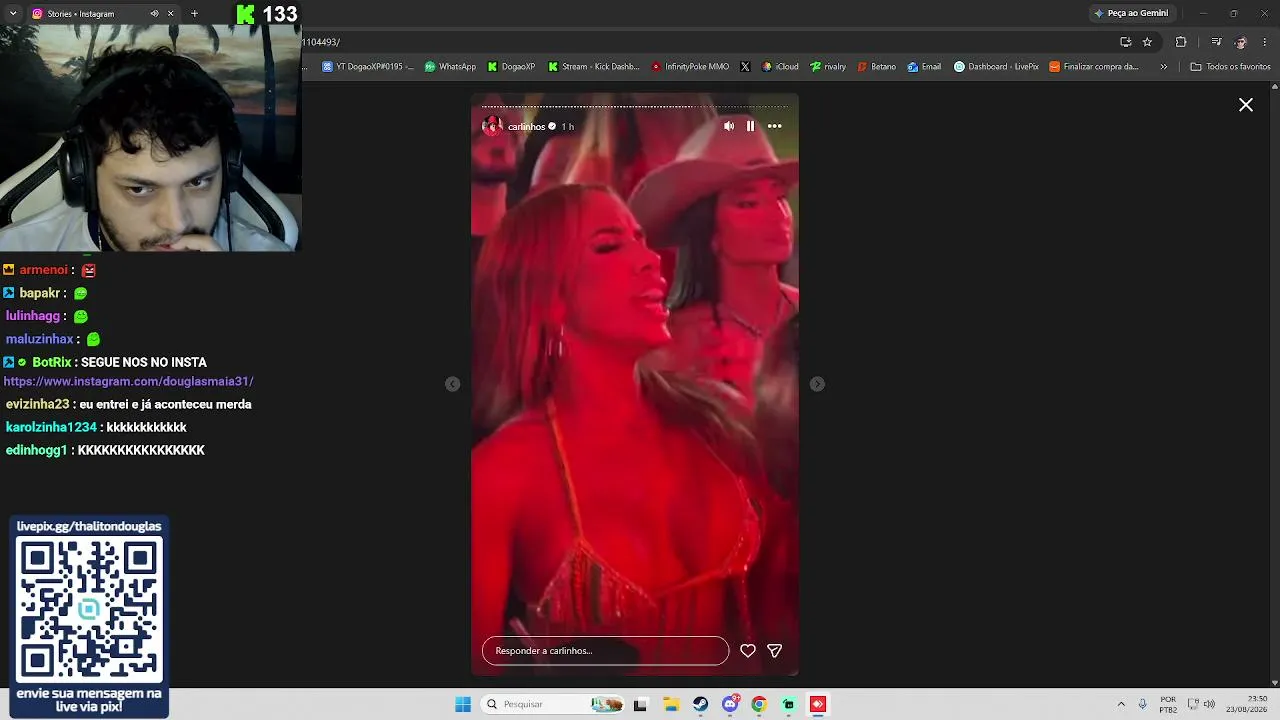The height and width of the screenshot is (720, 1280).
Task: Bookmark this page with the star
Action: point(1147,42)
